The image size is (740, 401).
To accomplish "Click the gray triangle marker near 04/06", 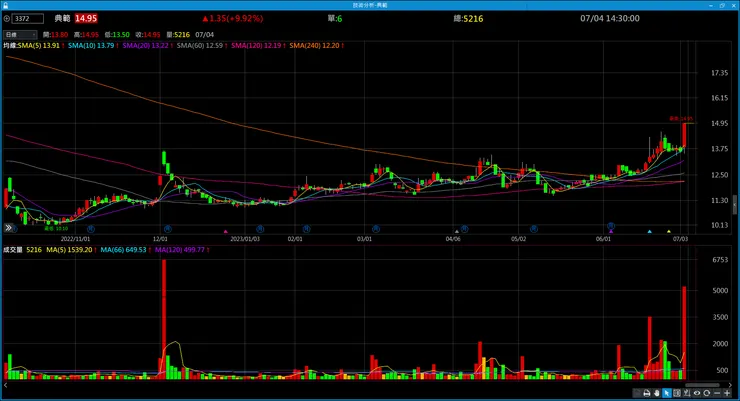I will [x=456, y=232].
